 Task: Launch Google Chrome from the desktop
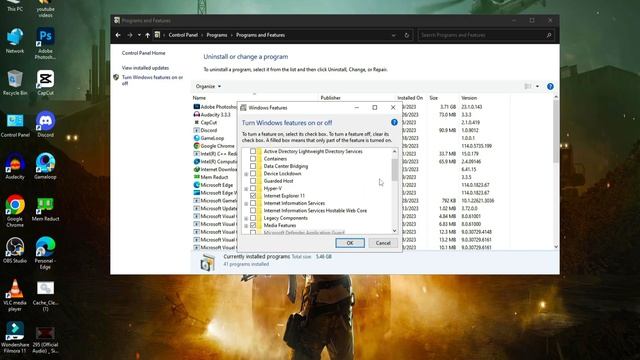(x=15, y=211)
